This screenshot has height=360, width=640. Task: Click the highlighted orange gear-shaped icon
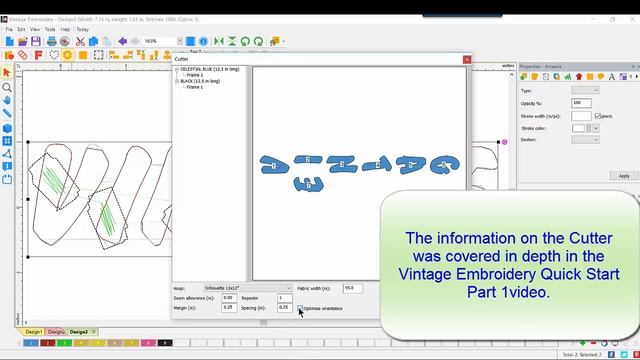click(x=68, y=55)
